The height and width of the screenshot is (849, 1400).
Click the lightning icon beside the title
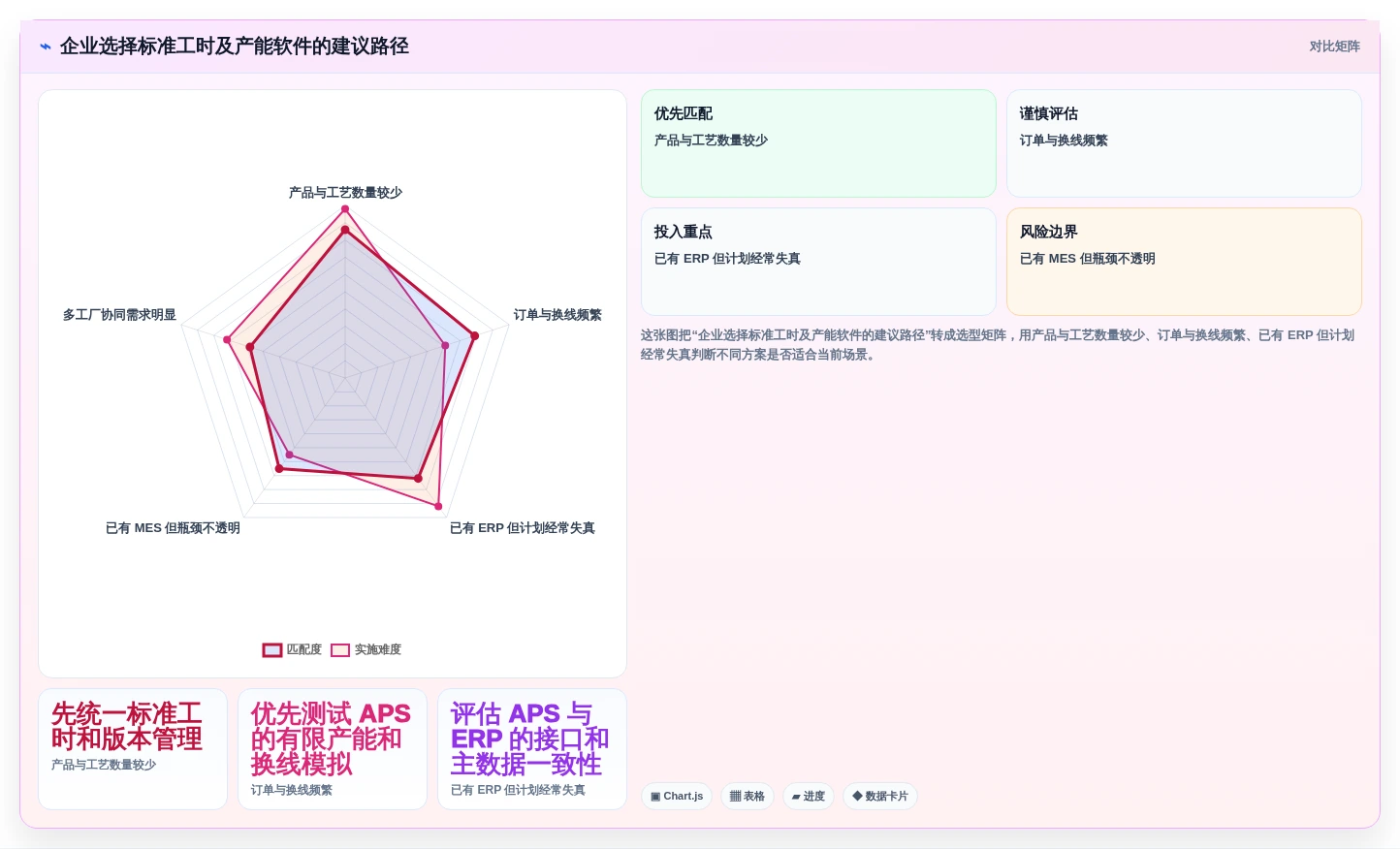[x=45, y=47]
